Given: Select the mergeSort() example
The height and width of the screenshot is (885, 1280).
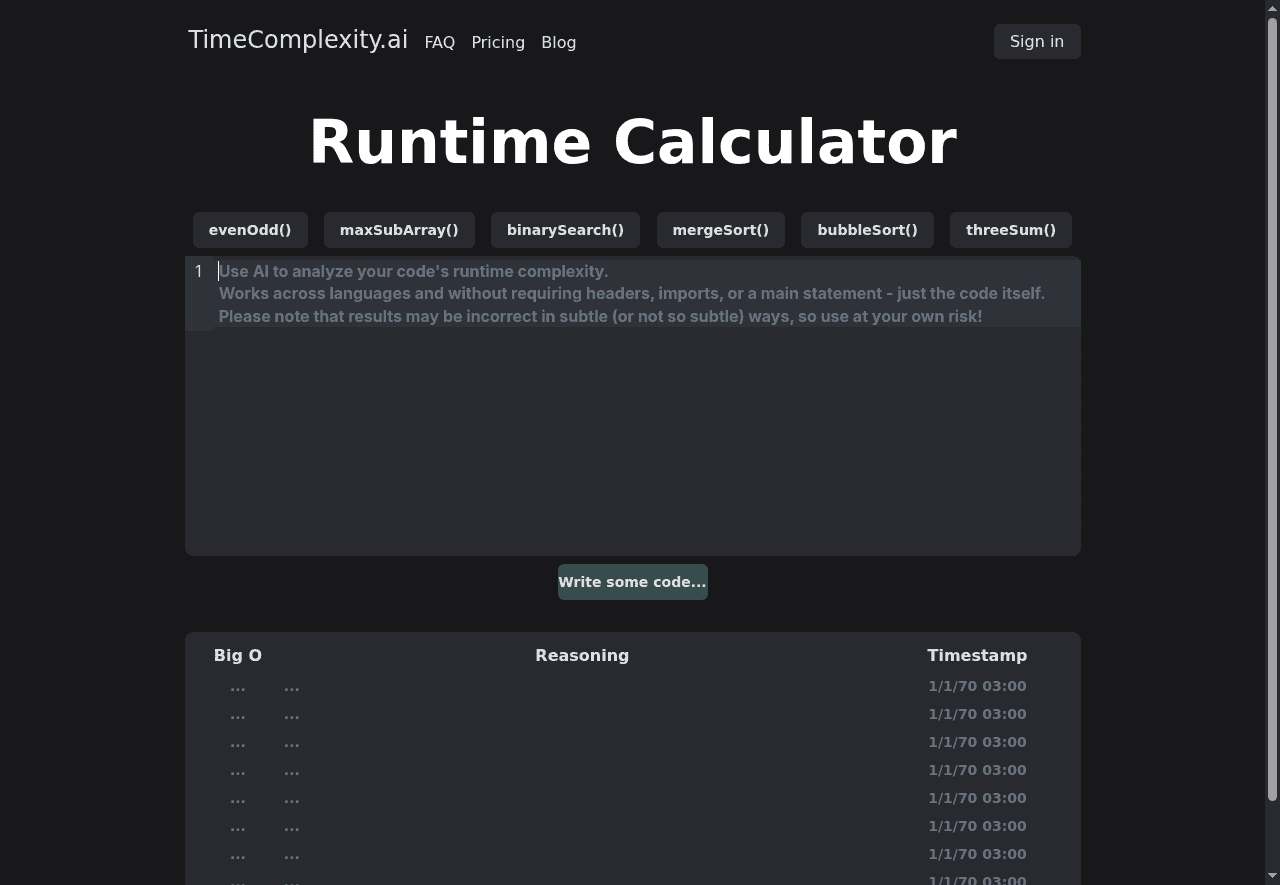Looking at the screenshot, I should 721,230.
